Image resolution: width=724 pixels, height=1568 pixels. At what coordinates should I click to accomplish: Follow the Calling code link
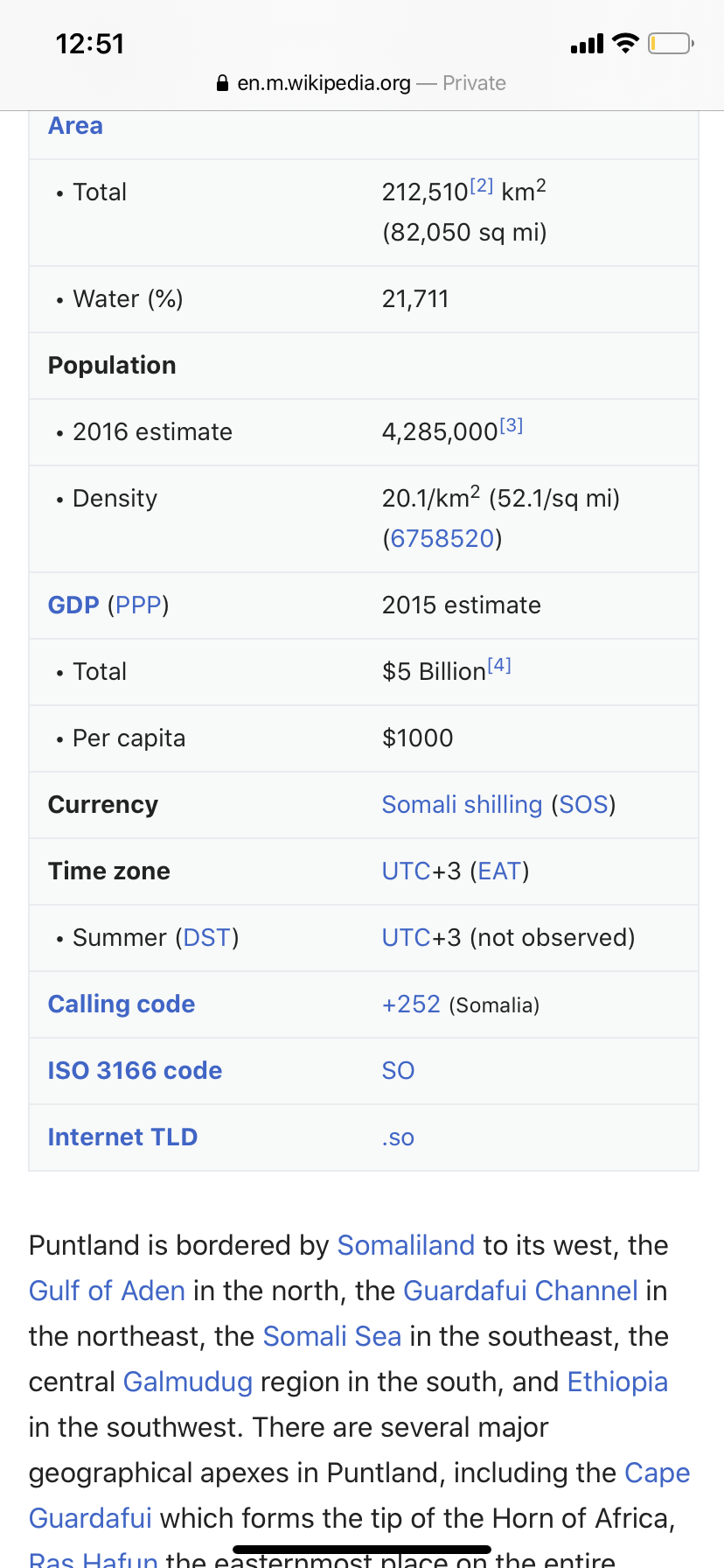pyautogui.click(x=122, y=1004)
